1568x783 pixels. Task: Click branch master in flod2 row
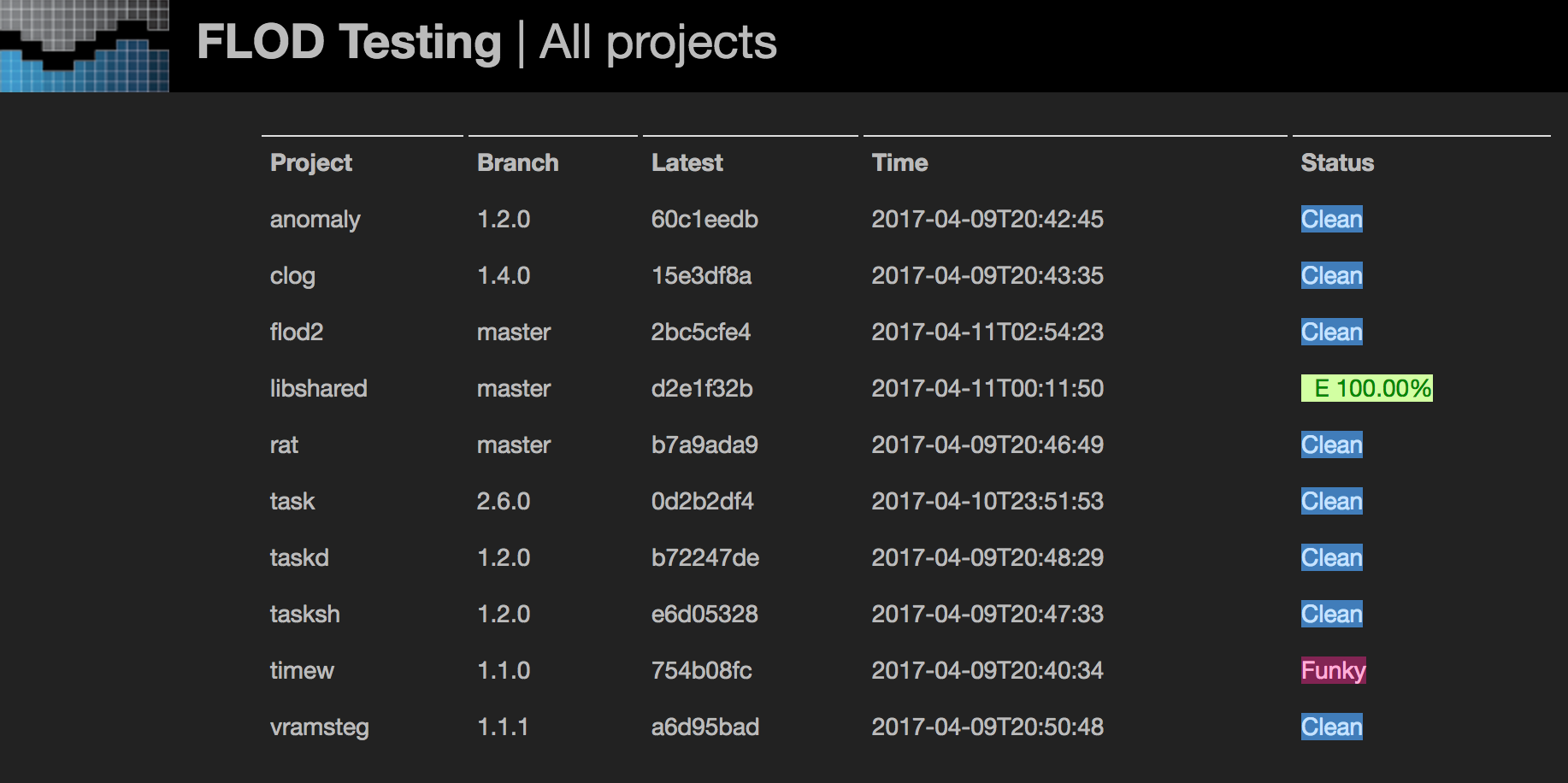point(514,332)
